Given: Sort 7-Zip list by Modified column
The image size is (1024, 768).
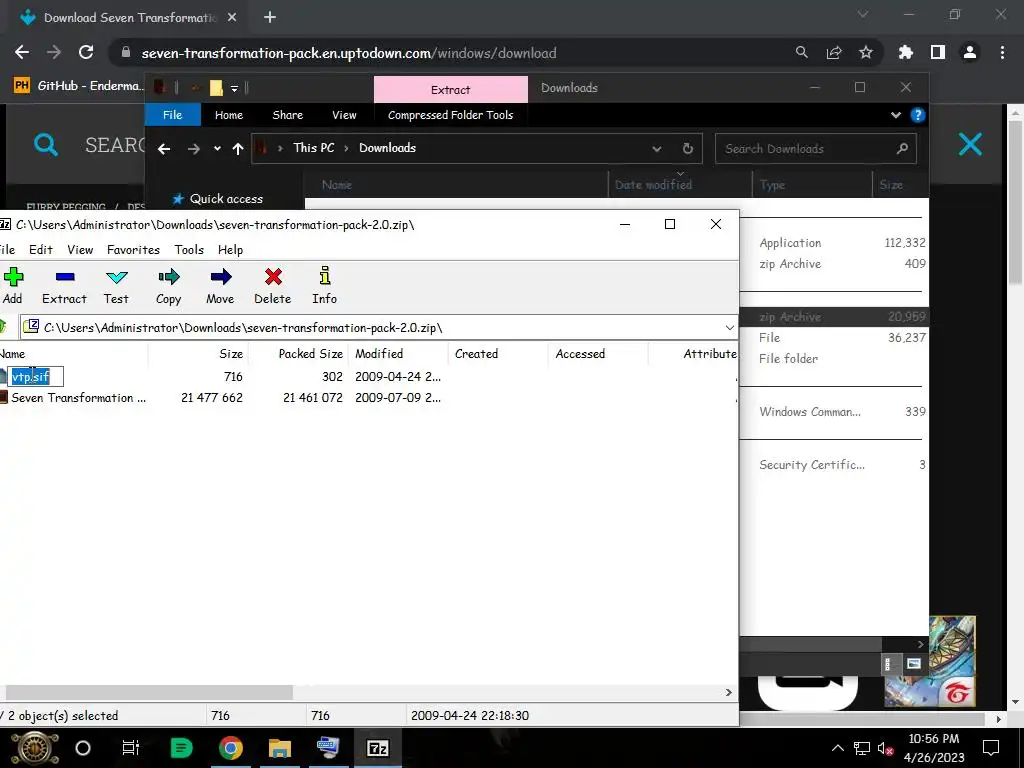Looking at the screenshot, I should [399, 354].
